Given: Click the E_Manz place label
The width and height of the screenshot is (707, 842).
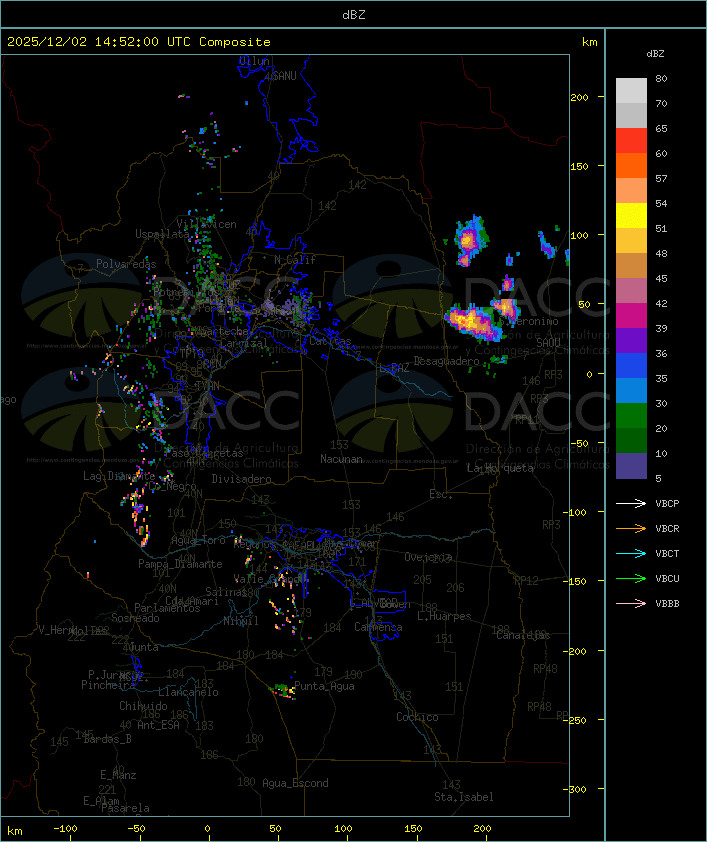Looking at the screenshot, I should click(118, 775).
